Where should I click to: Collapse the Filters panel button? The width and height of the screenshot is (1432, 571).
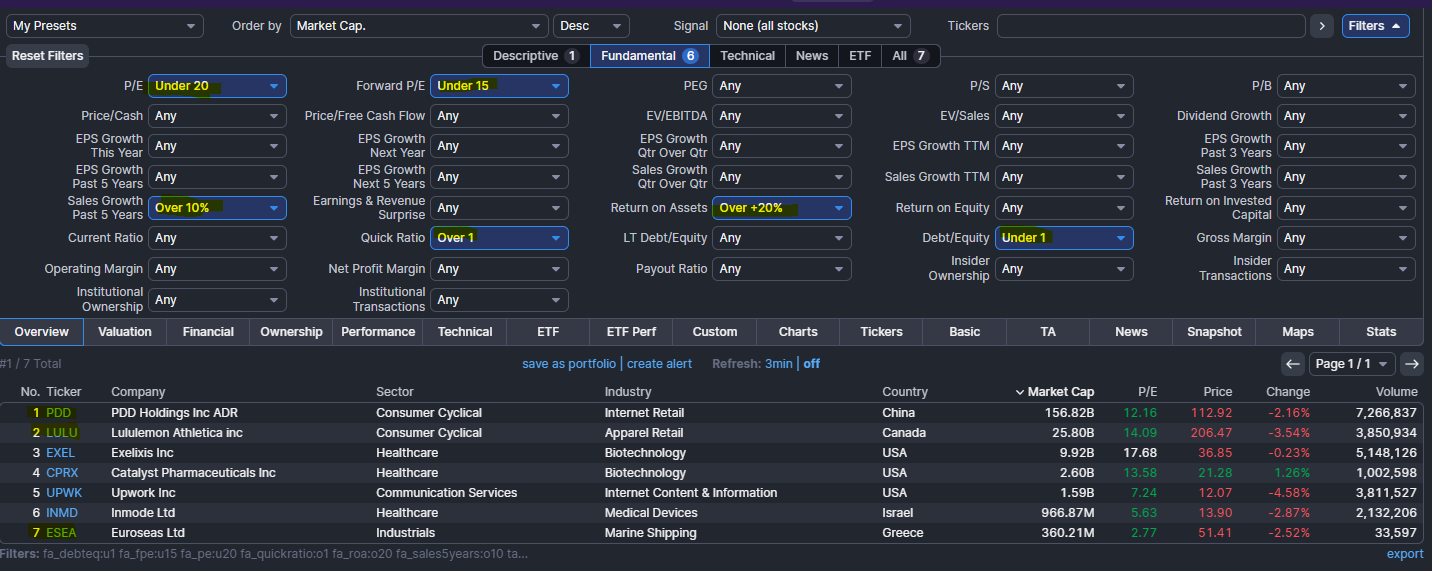1375,26
